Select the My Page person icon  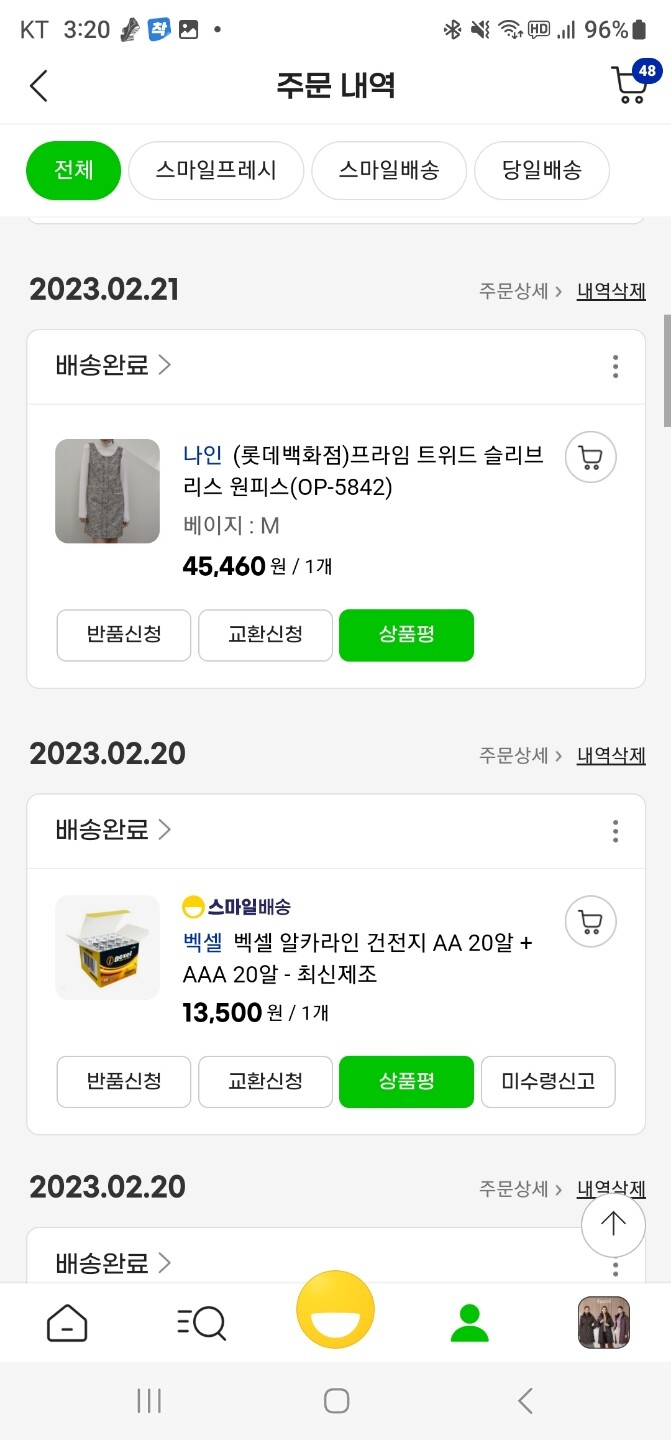click(469, 1322)
